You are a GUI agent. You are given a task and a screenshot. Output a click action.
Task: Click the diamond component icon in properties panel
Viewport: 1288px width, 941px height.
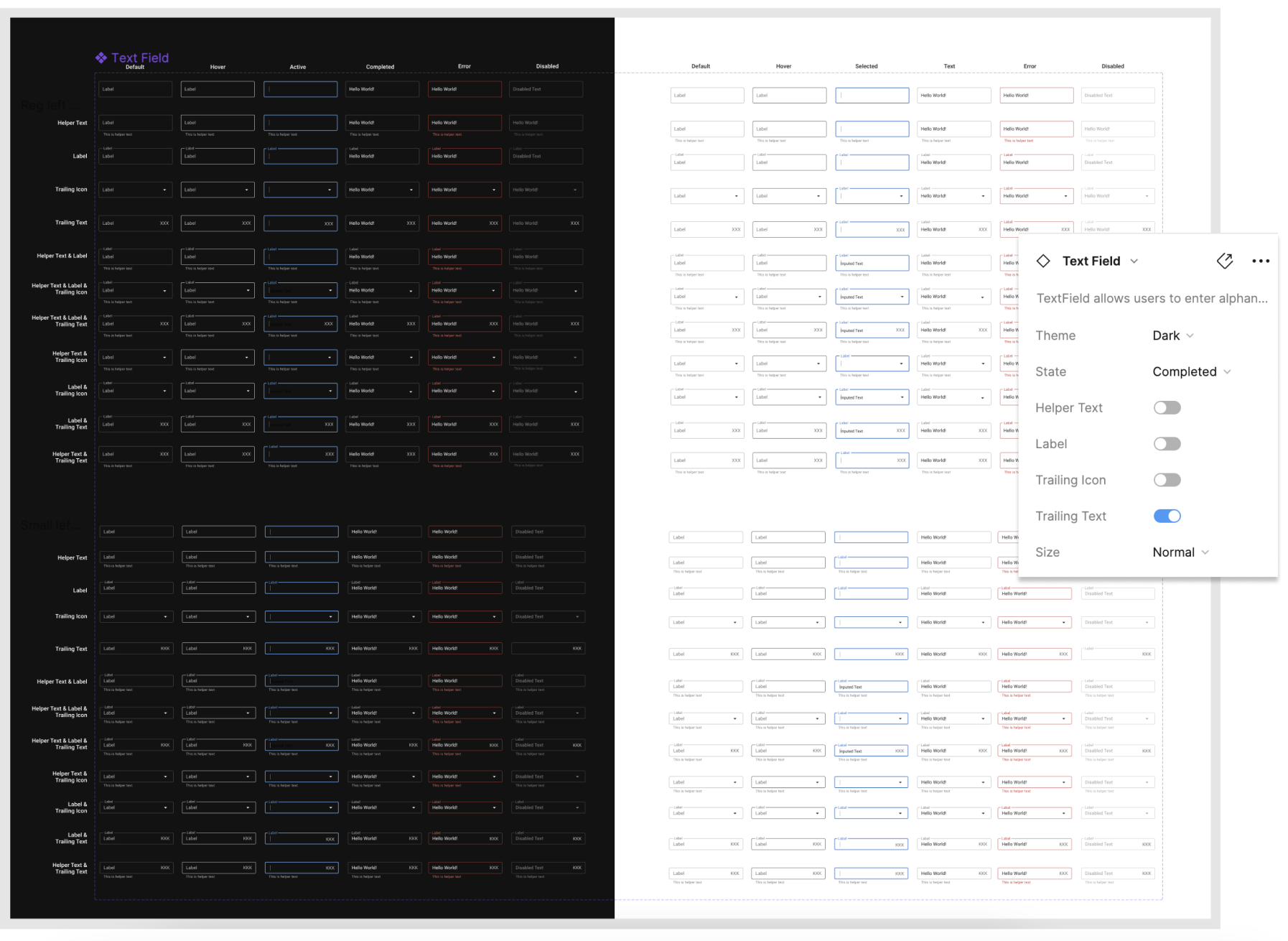pos(1043,261)
